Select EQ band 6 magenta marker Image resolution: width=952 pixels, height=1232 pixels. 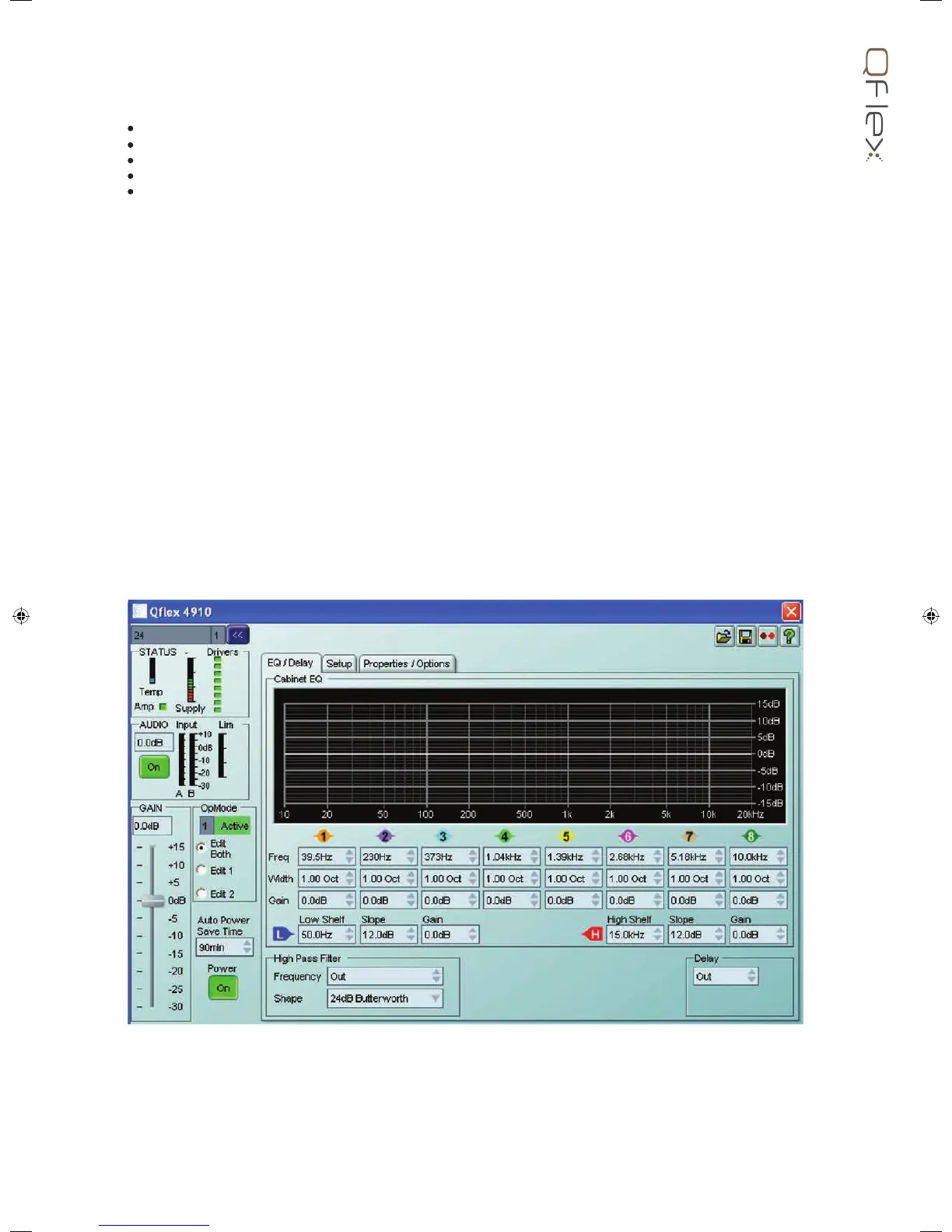coord(628,836)
